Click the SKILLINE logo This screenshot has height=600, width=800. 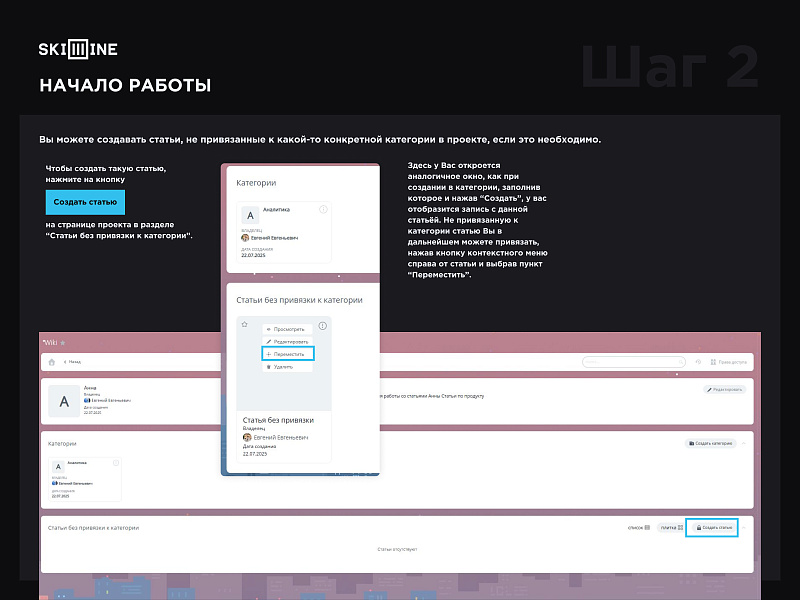point(78,49)
